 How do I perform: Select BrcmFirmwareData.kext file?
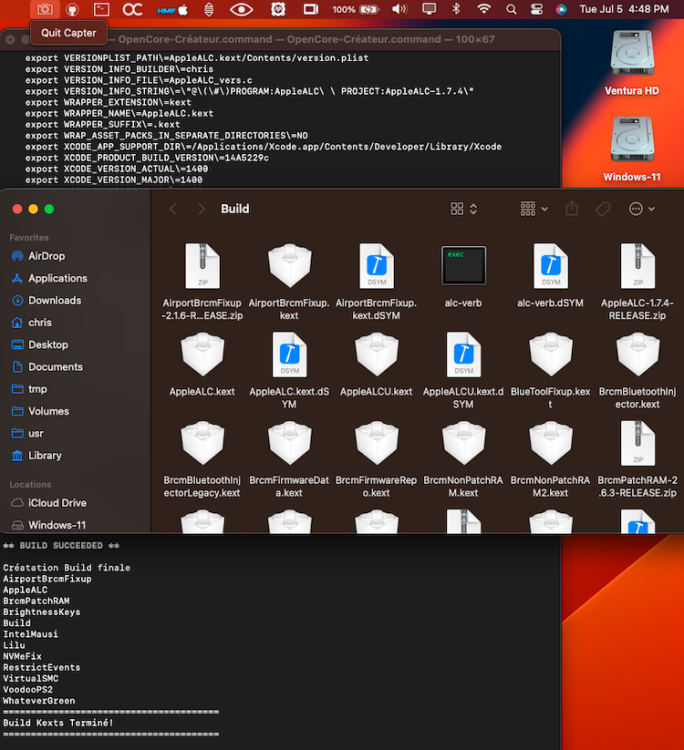tap(289, 459)
